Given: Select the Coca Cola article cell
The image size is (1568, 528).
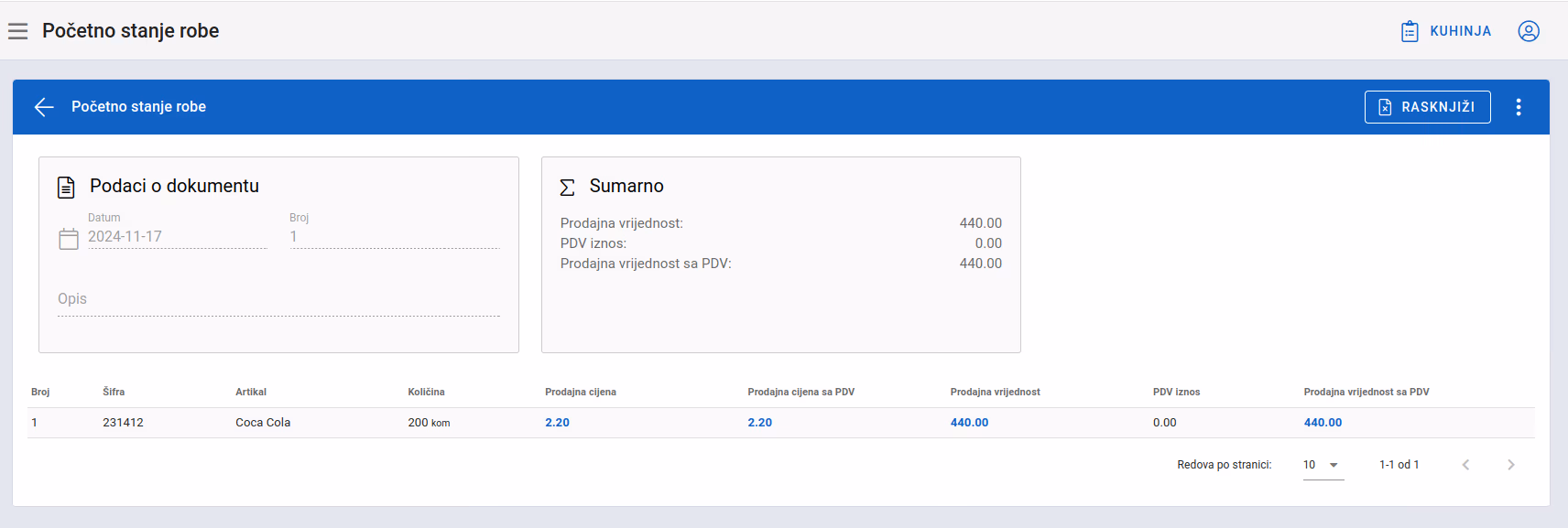Looking at the screenshot, I should (x=263, y=423).
